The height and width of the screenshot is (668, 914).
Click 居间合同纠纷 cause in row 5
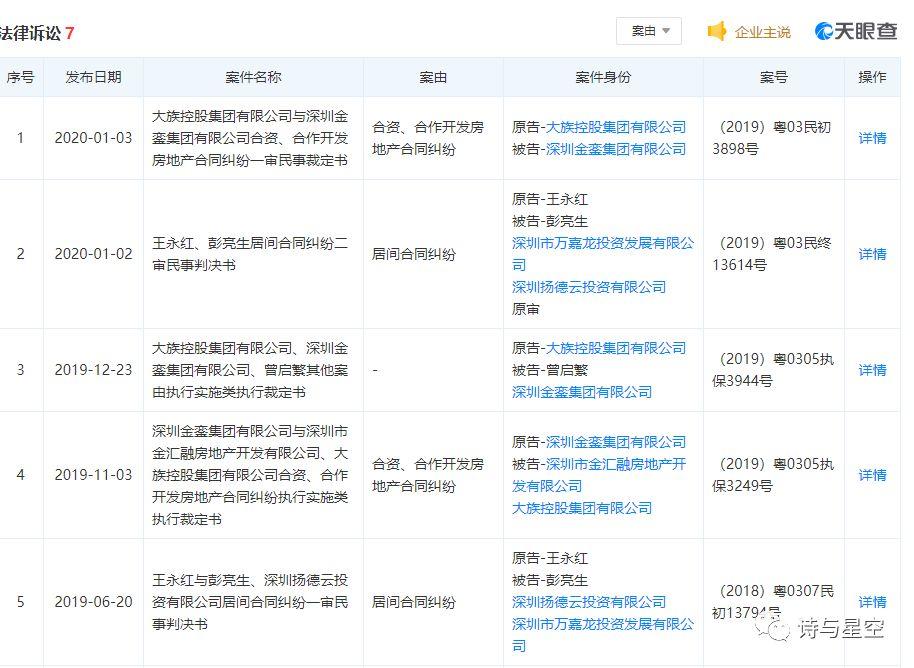click(414, 602)
